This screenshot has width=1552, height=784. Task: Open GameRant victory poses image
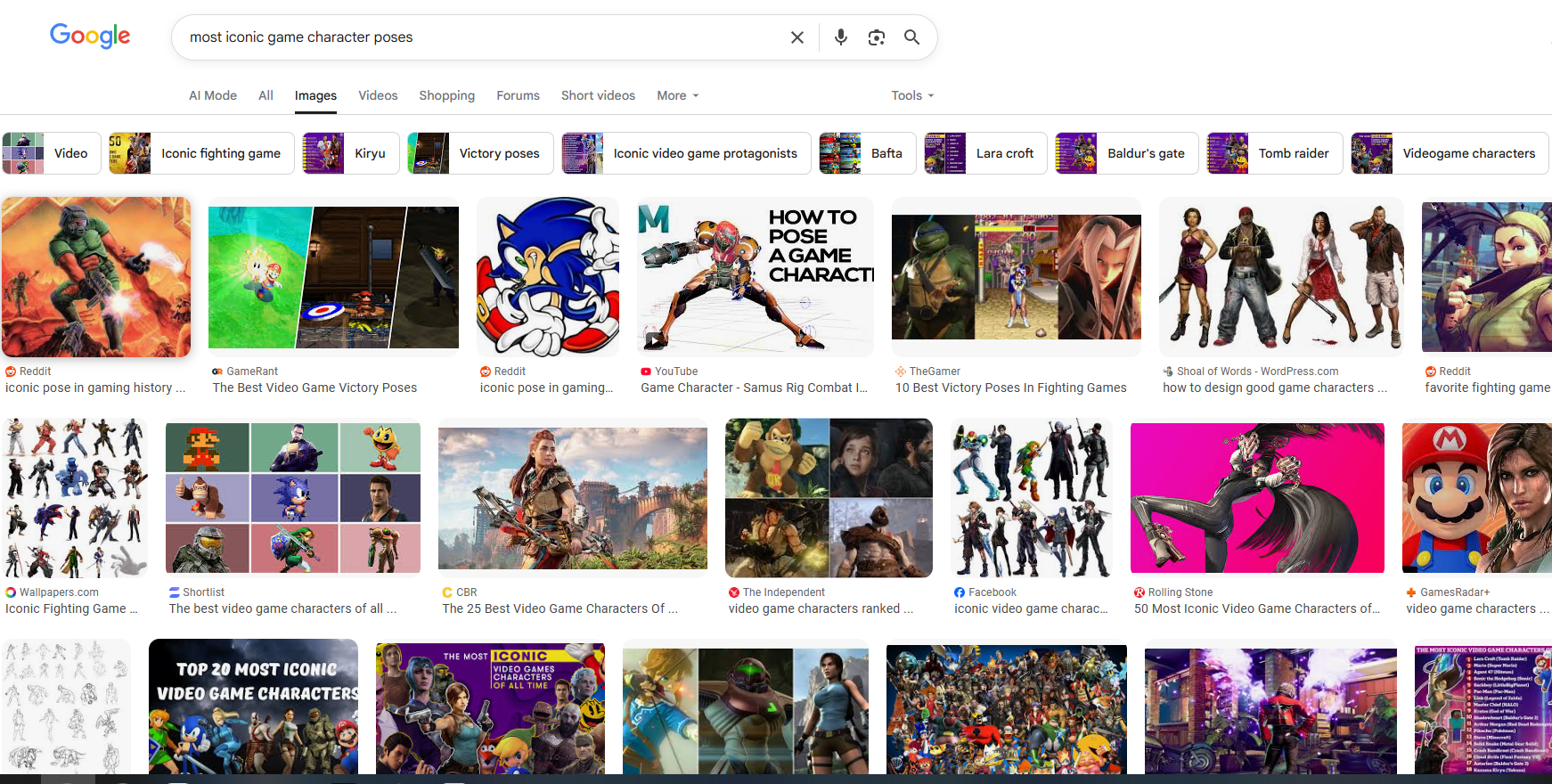(333, 277)
